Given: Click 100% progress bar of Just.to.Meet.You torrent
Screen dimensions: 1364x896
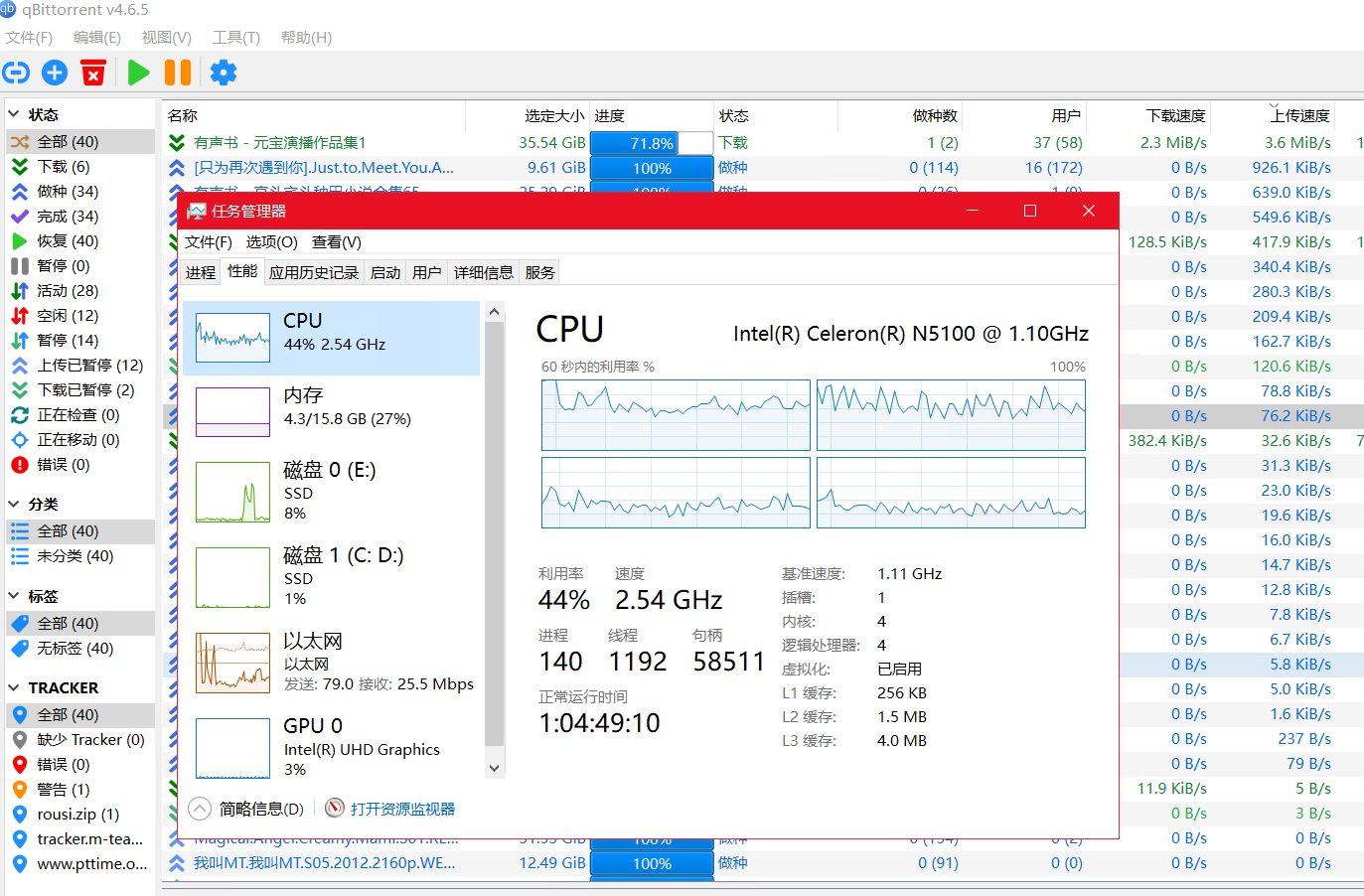Looking at the screenshot, I should coord(652,168).
